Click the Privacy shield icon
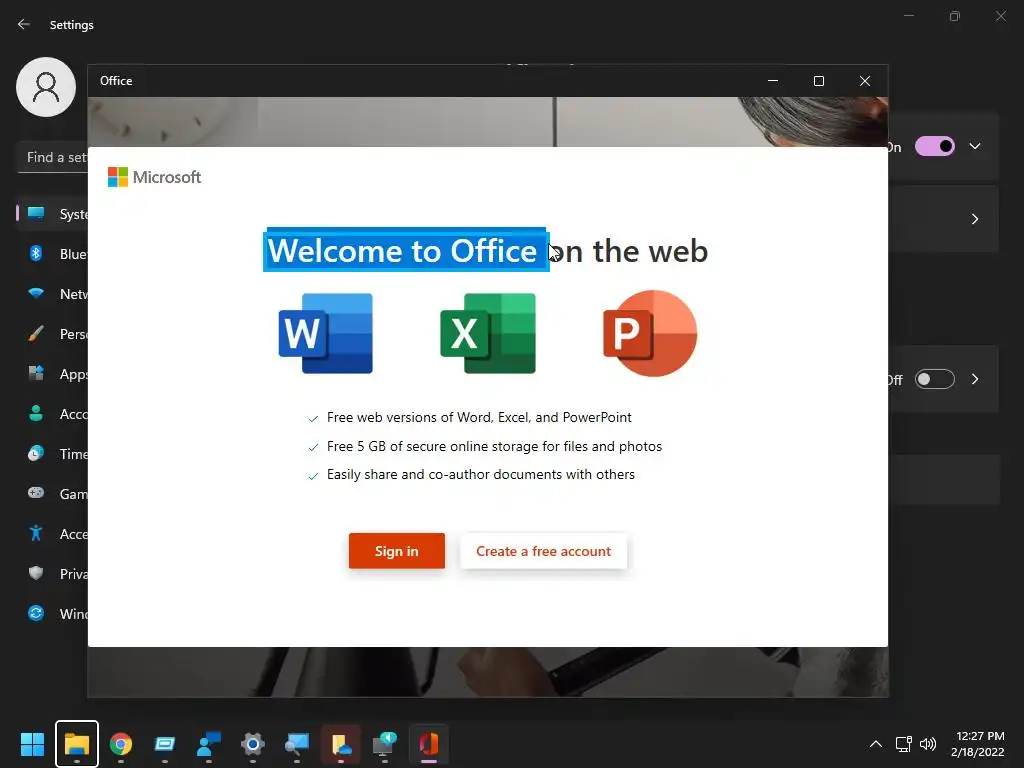1024x768 pixels. (36, 573)
